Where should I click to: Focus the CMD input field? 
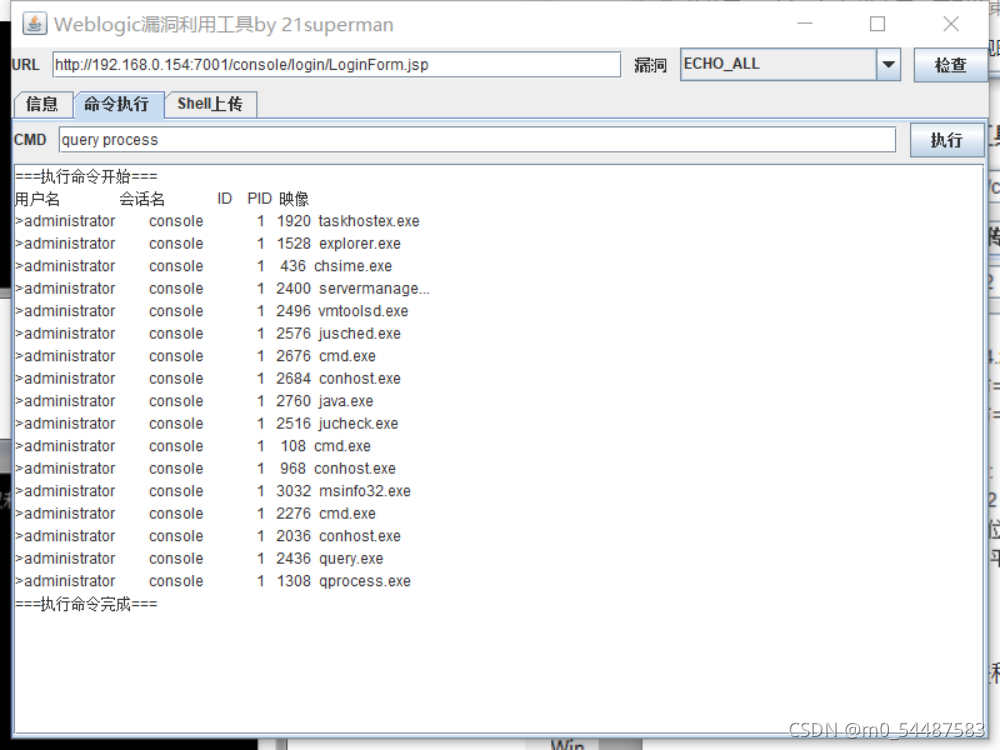[477, 140]
